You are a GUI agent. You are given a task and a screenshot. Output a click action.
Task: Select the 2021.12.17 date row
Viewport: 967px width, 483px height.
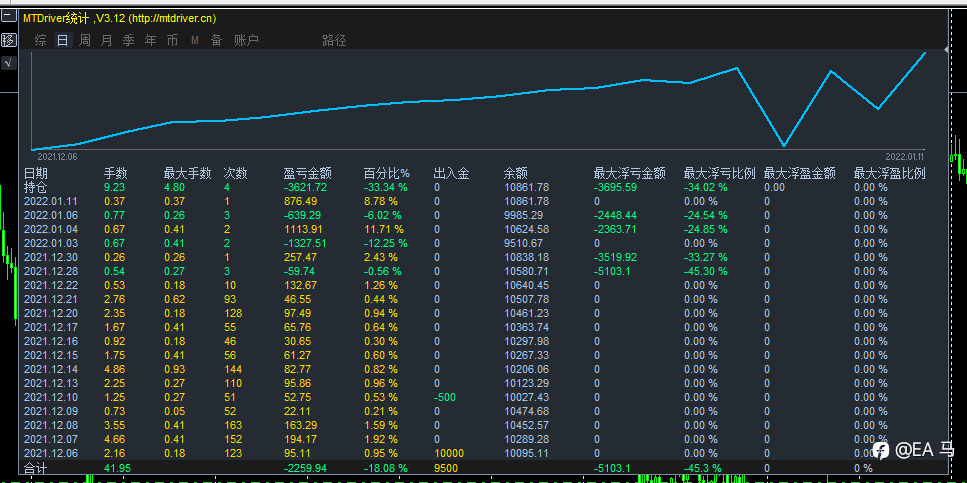coord(484,327)
